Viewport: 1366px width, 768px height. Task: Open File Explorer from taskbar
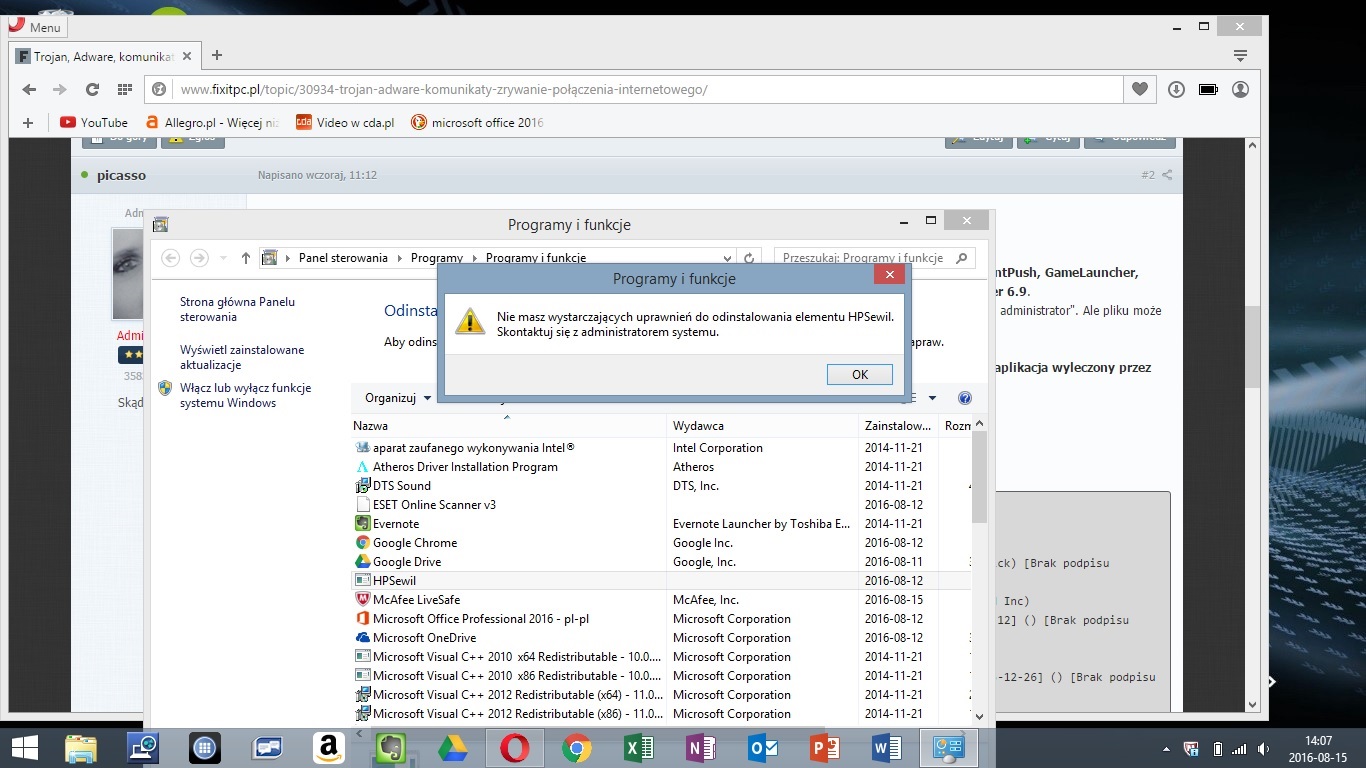pos(81,748)
